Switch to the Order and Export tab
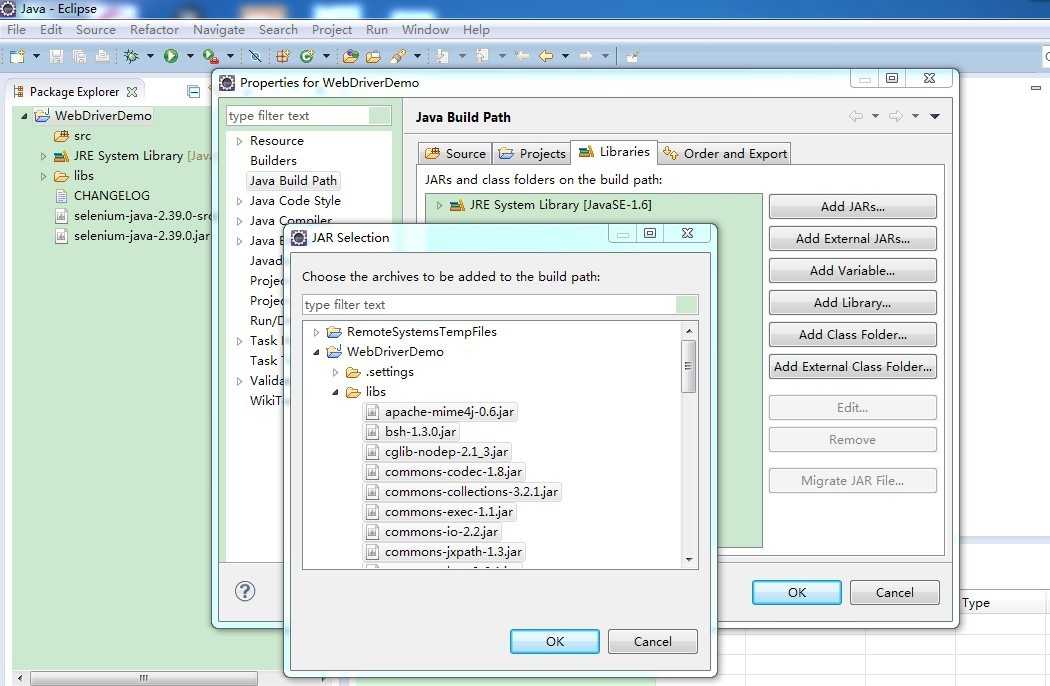1050x686 pixels. (x=725, y=153)
